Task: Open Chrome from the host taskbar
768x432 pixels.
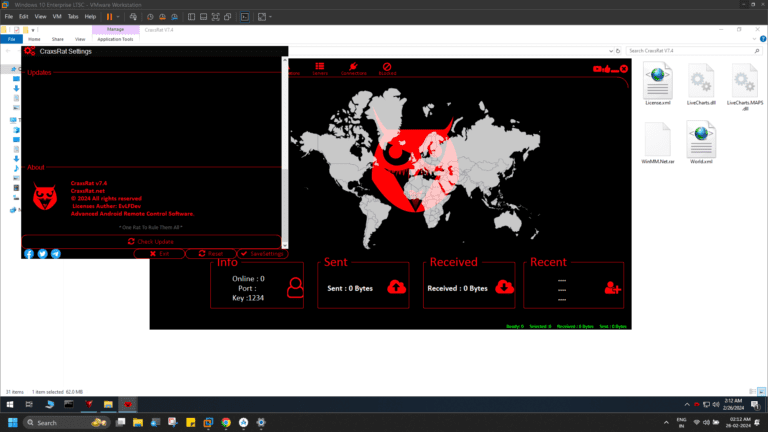Action: pos(226,422)
